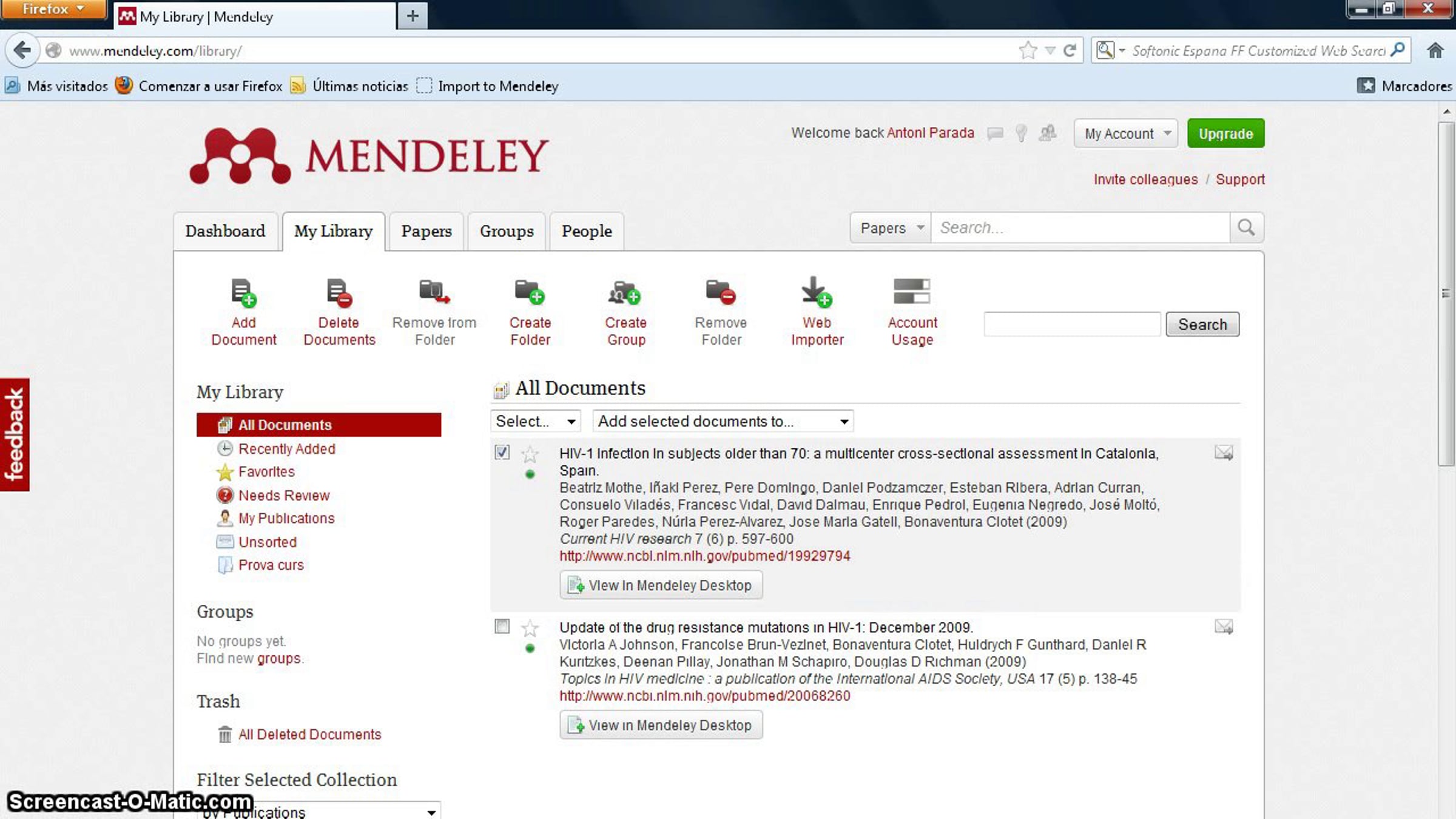Expand the Add selected documents to... dropdown

[723, 422]
